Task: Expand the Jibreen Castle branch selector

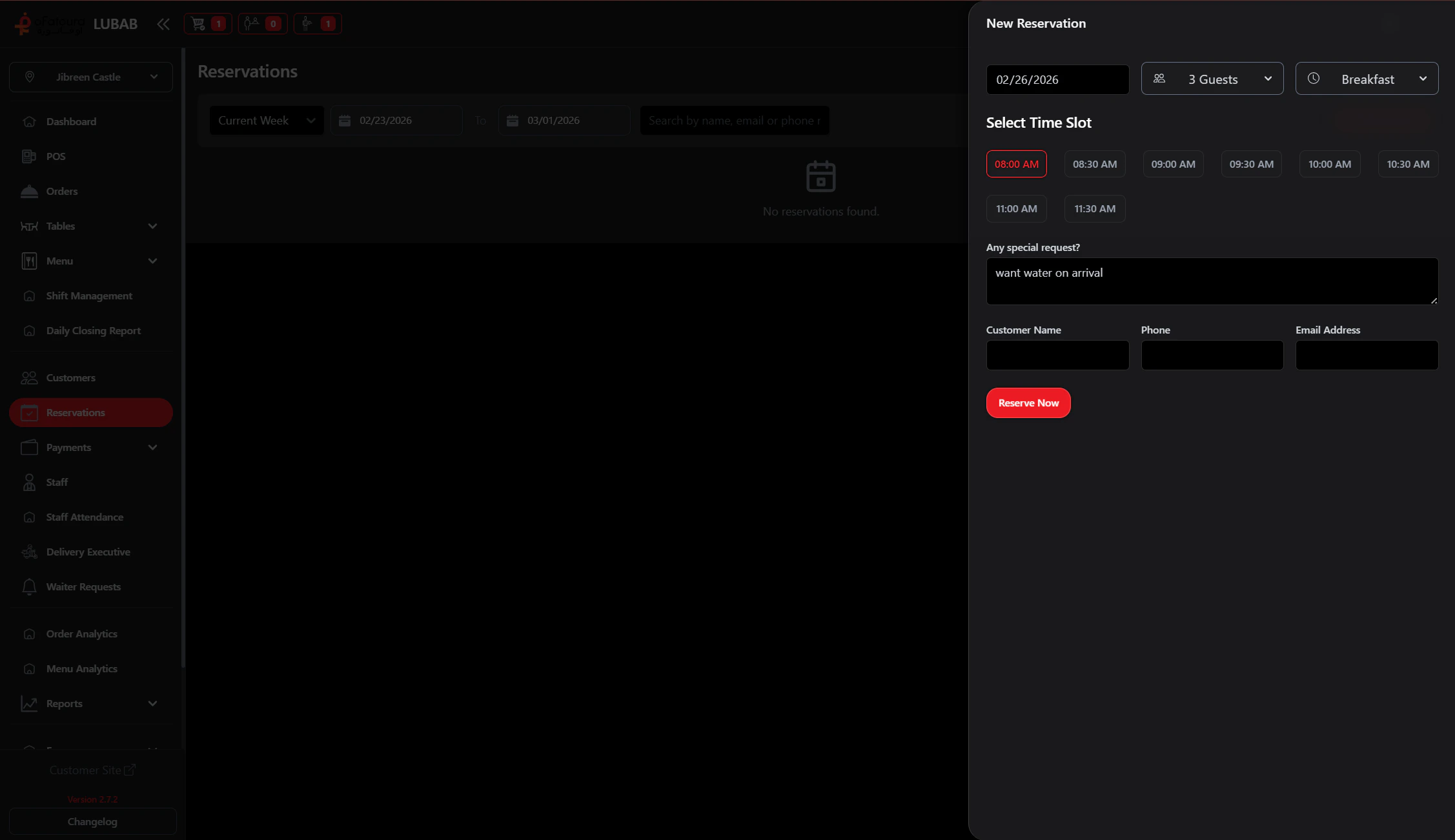Action: pyautogui.click(x=91, y=77)
